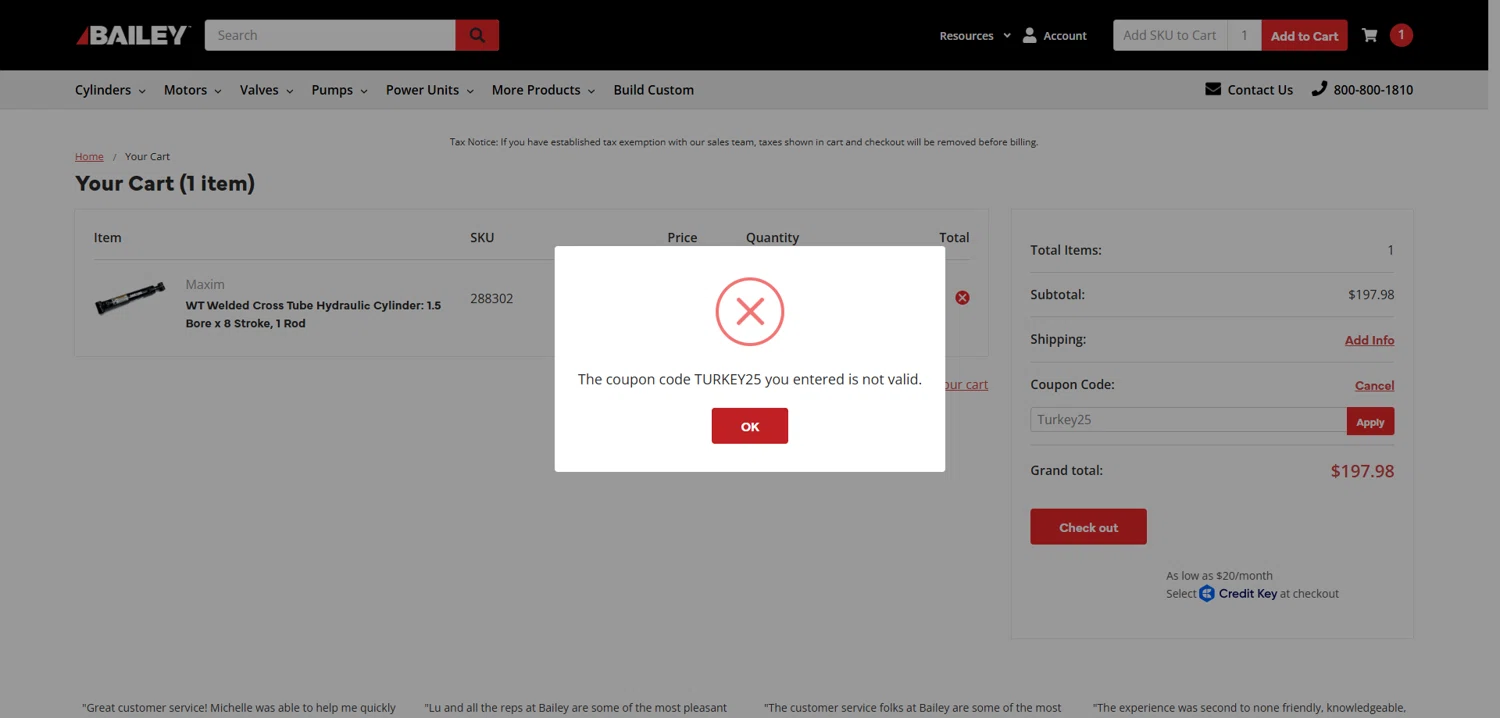The width and height of the screenshot is (1500, 718).
Task: Click the red cart count badge
Action: [1401, 35]
